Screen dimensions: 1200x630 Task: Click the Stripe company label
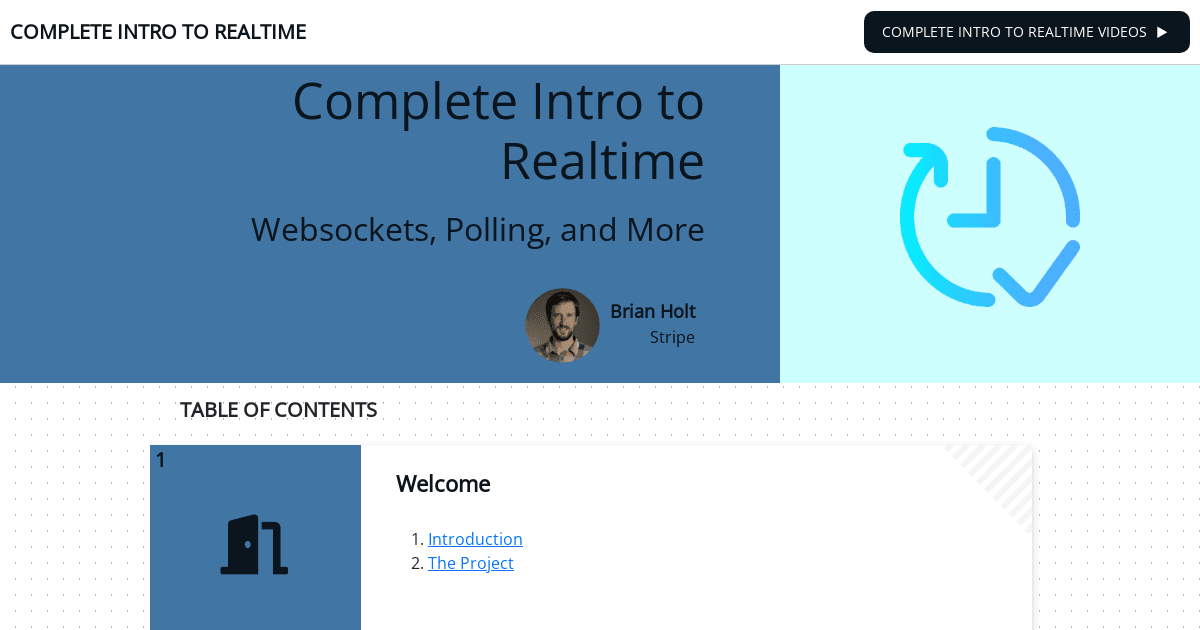point(672,337)
